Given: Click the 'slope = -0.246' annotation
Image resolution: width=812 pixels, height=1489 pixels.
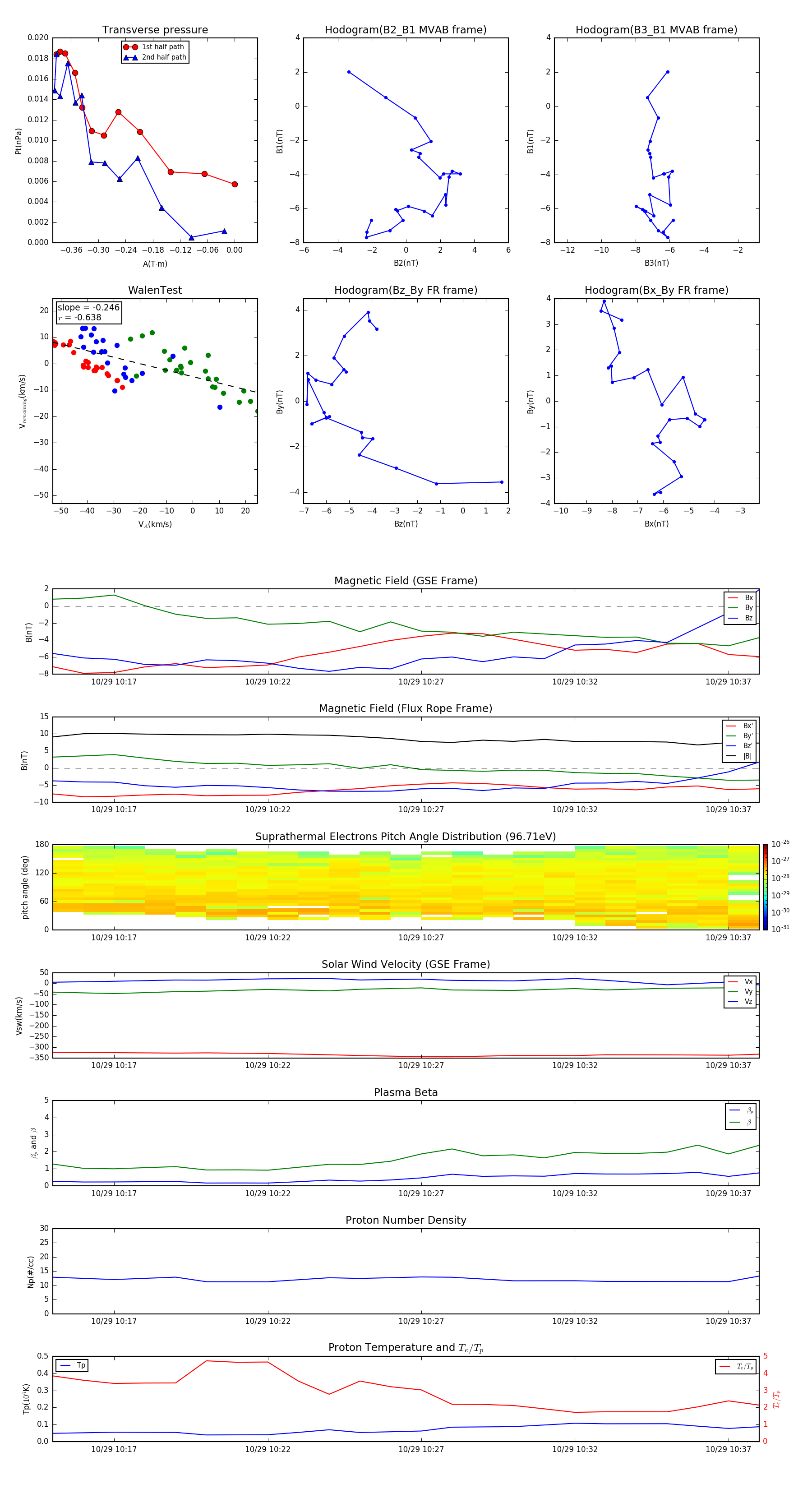Looking at the screenshot, I should point(88,308).
